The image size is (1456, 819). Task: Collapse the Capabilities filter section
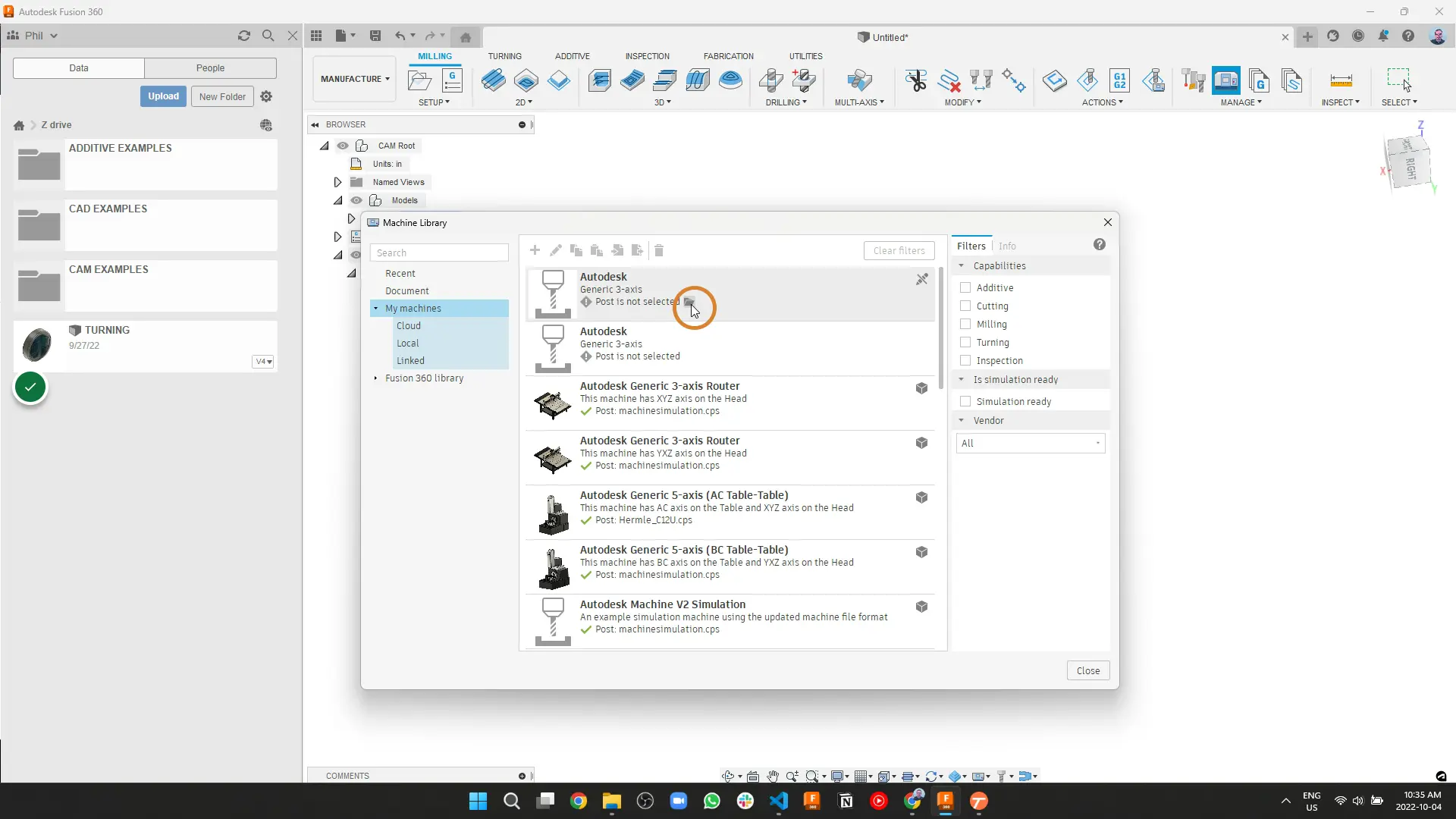coord(962,265)
